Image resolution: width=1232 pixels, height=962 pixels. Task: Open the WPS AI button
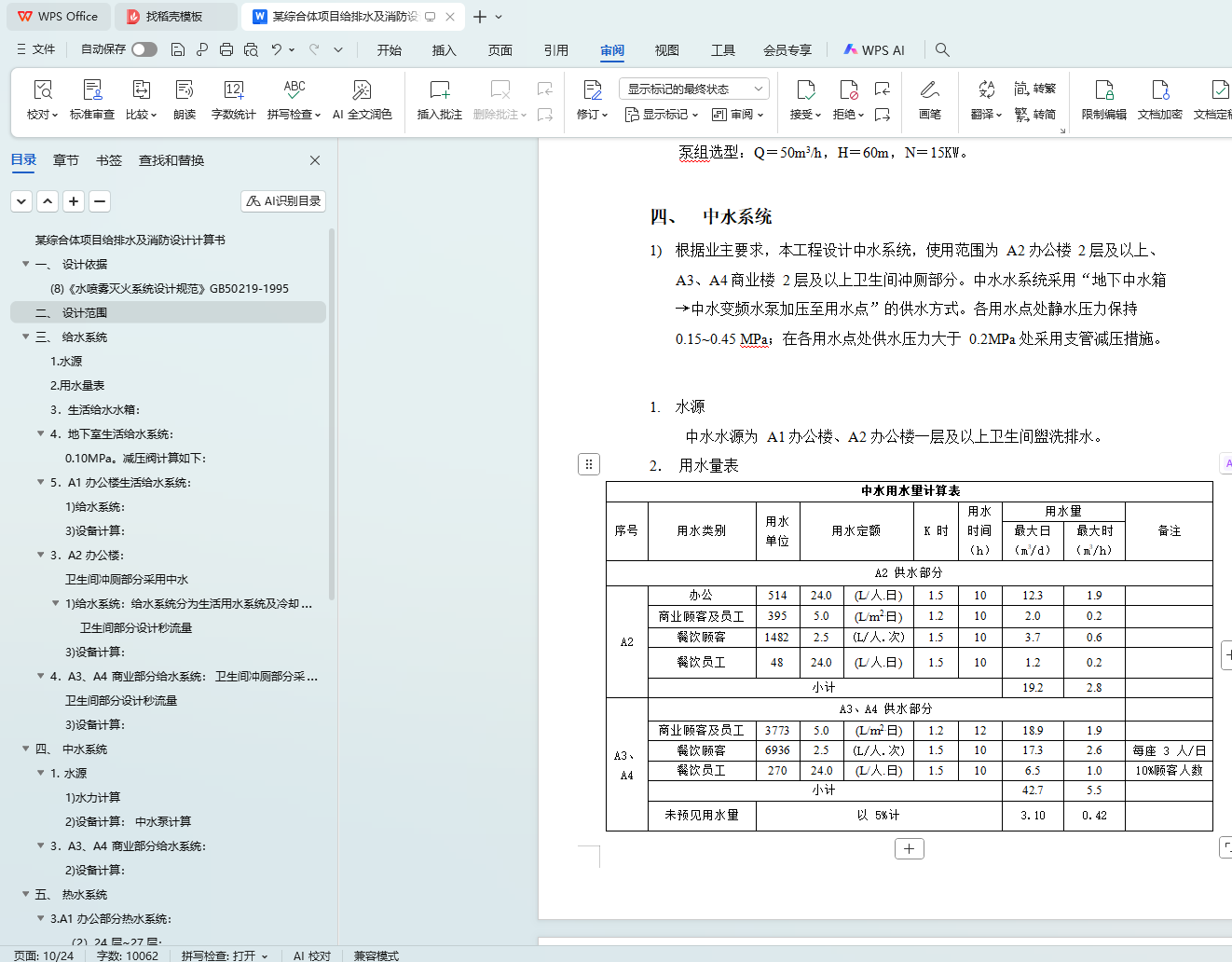(x=874, y=50)
